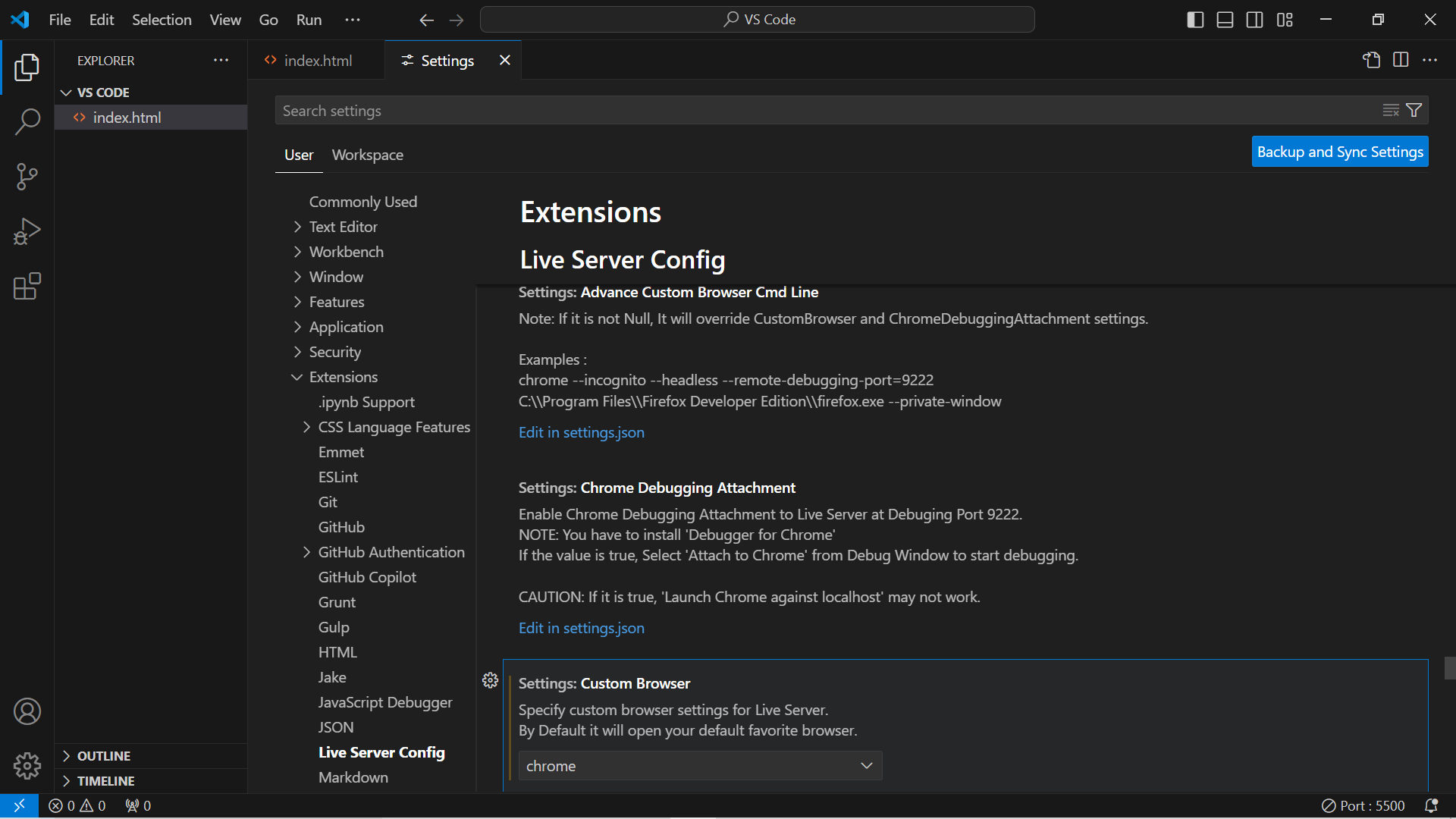
Task: Click gear icon beside Custom Browser setting
Action: (490, 680)
